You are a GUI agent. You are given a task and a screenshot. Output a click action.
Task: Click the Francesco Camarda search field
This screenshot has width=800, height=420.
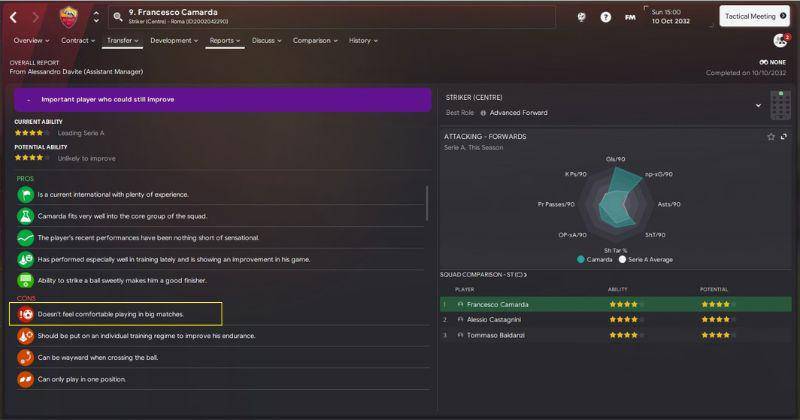[332, 17]
